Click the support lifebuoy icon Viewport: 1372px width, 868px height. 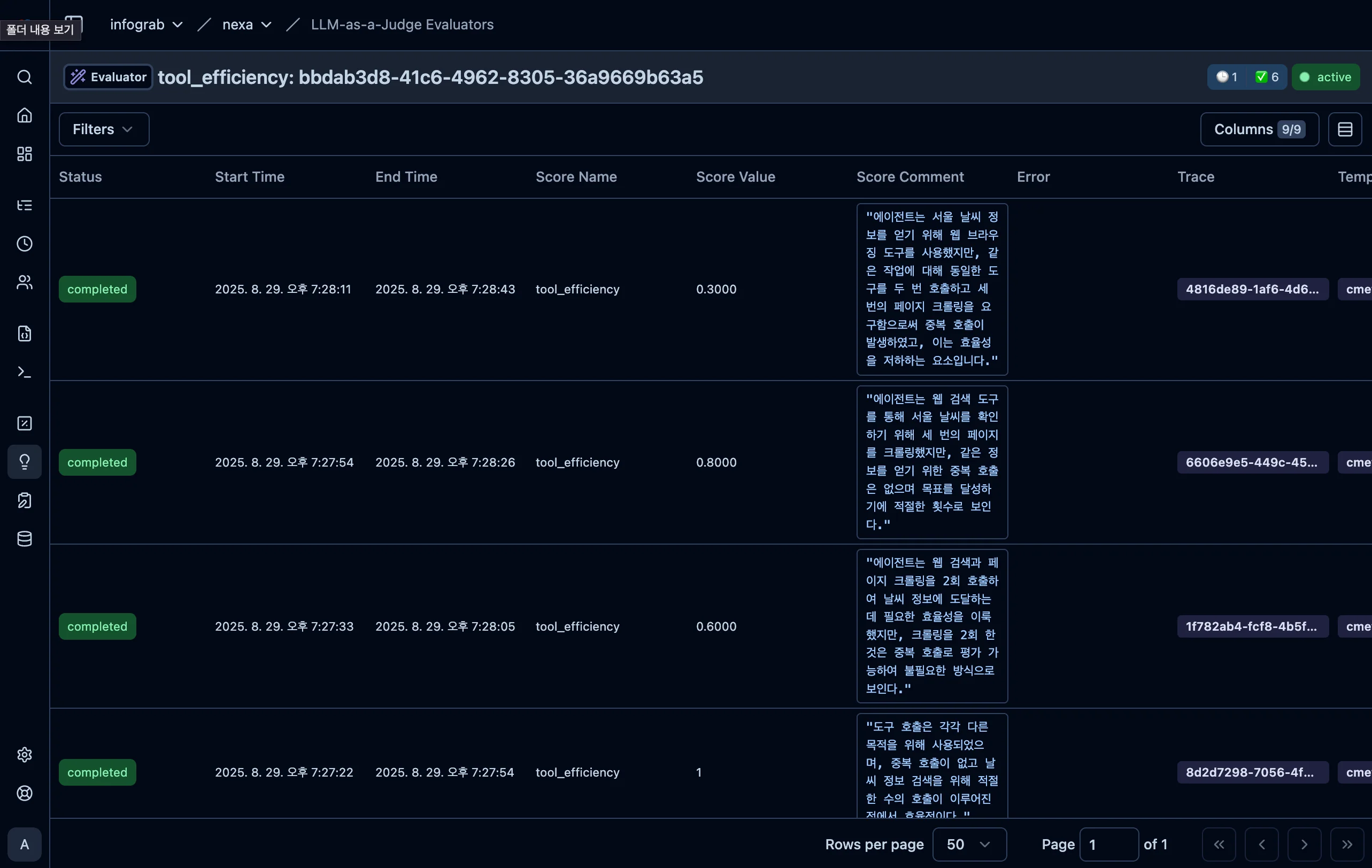[x=25, y=793]
